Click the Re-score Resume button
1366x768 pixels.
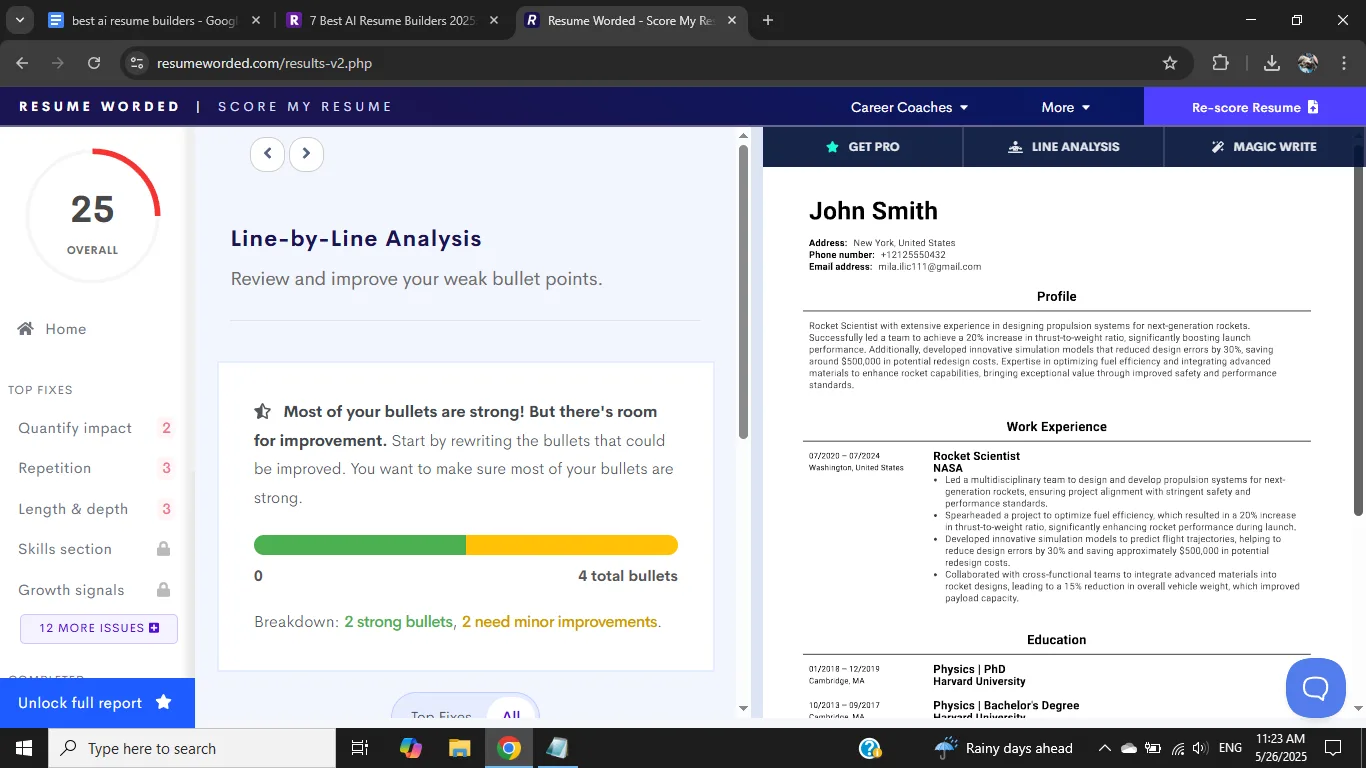click(1255, 107)
